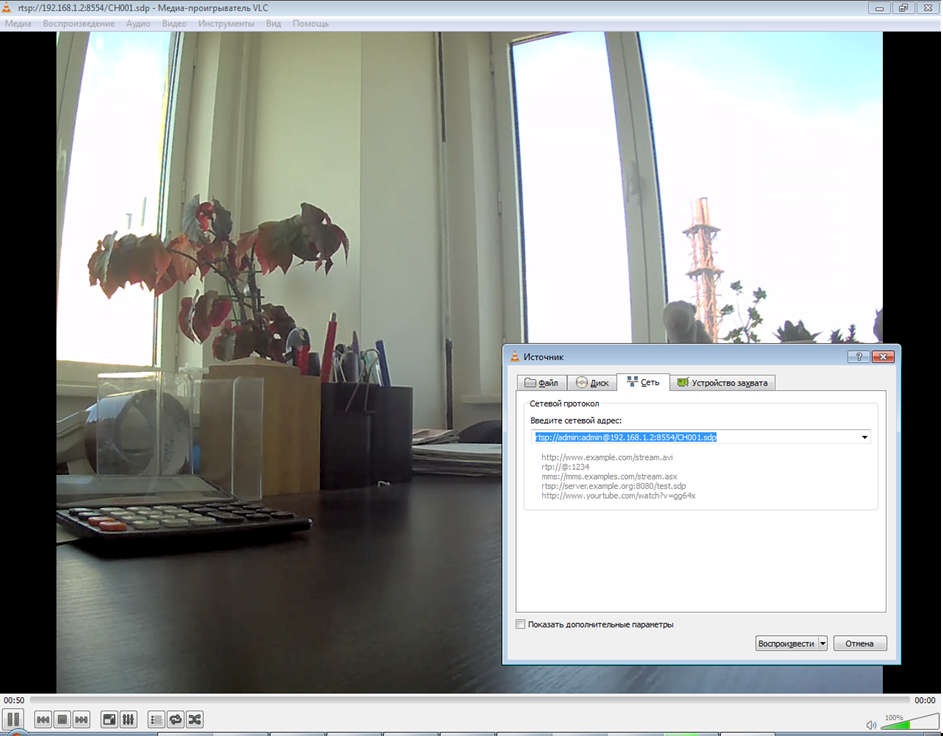The width and height of the screenshot is (943, 736).
Task: Open the dropdown arrow beside Воспроизвести
Action: click(x=823, y=643)
